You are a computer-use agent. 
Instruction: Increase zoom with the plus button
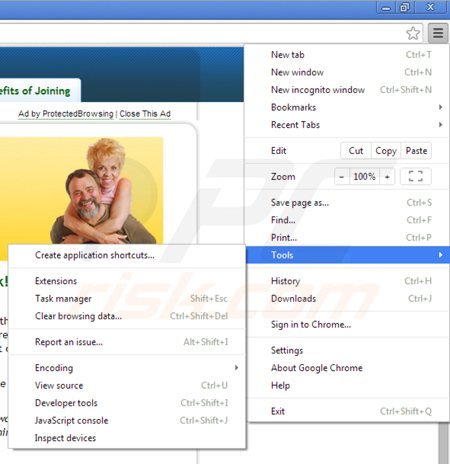point(387,176)
